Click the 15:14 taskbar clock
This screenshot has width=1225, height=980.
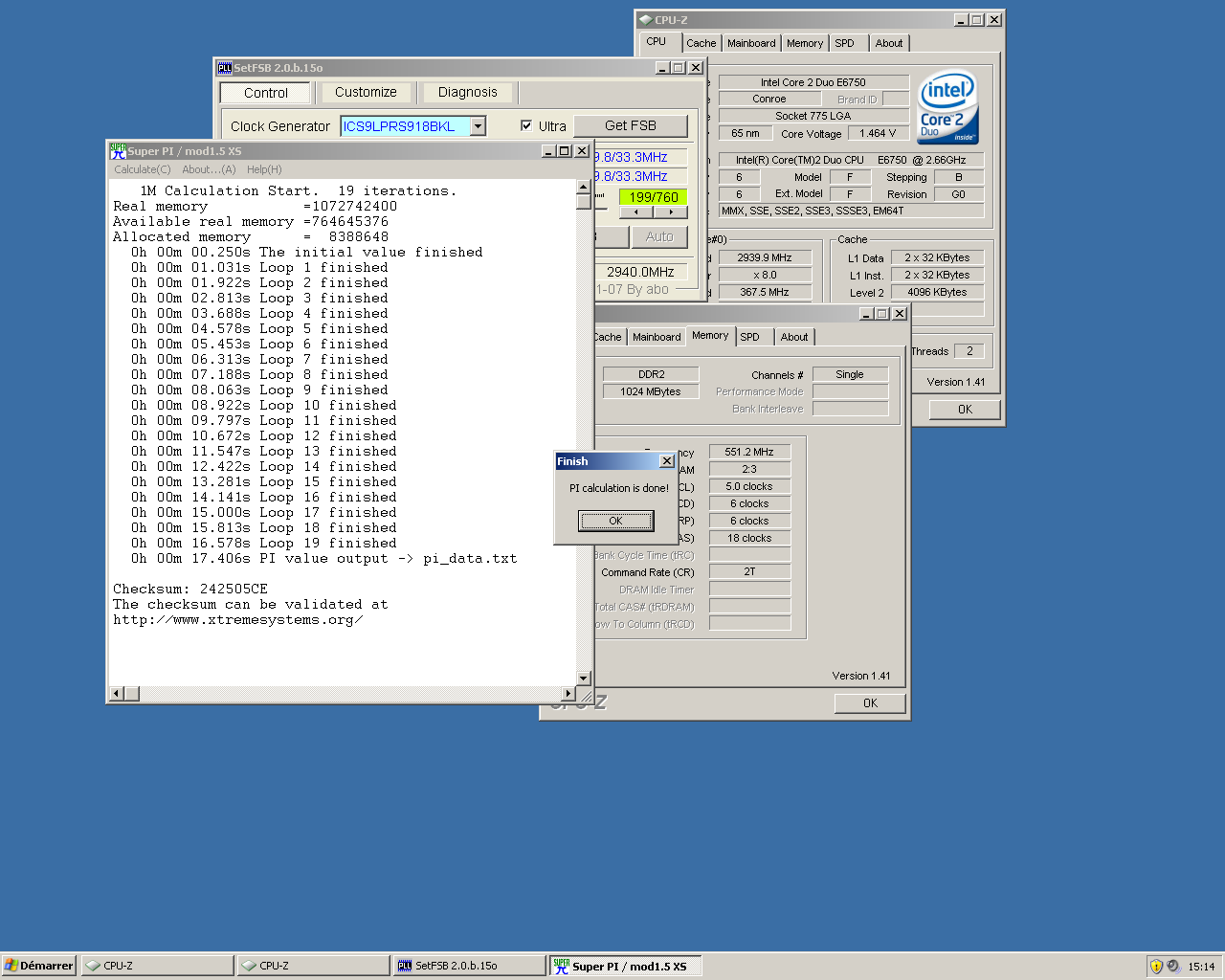point(1201,967)
